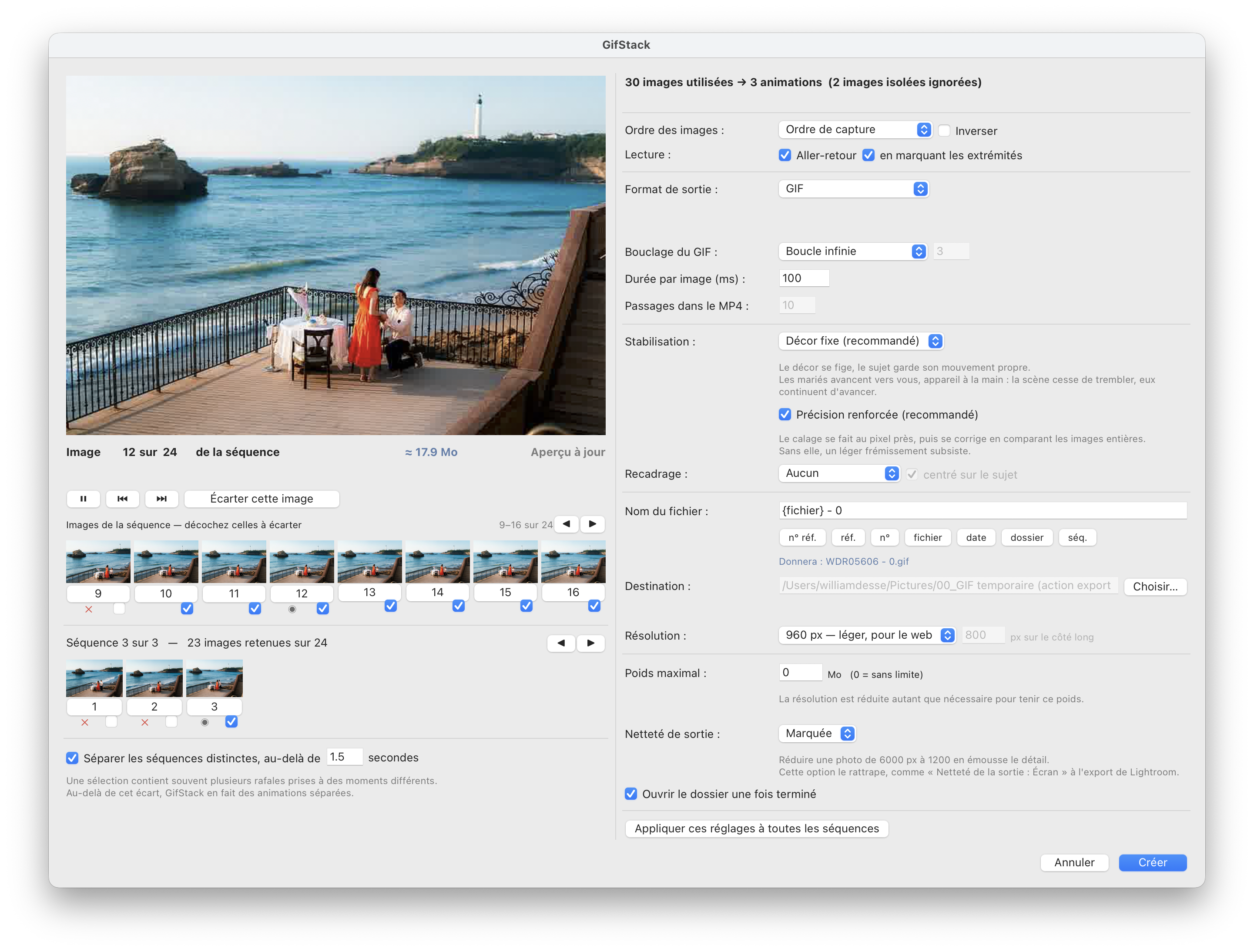This screenshot has height=952, width=1254.
Task: Click the Écarter cette image button
Action: 262,499
